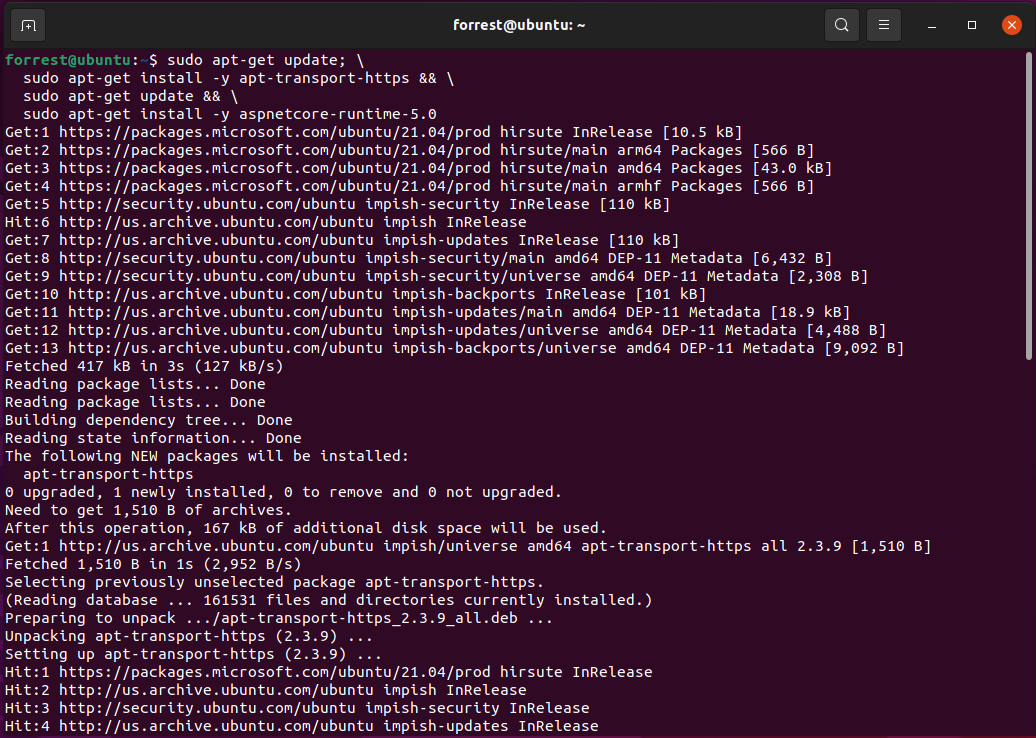Viewport: 1036px width, 738px height.
Task: Click 'After this operation, 167 kB' line
Action: point(306,528)
